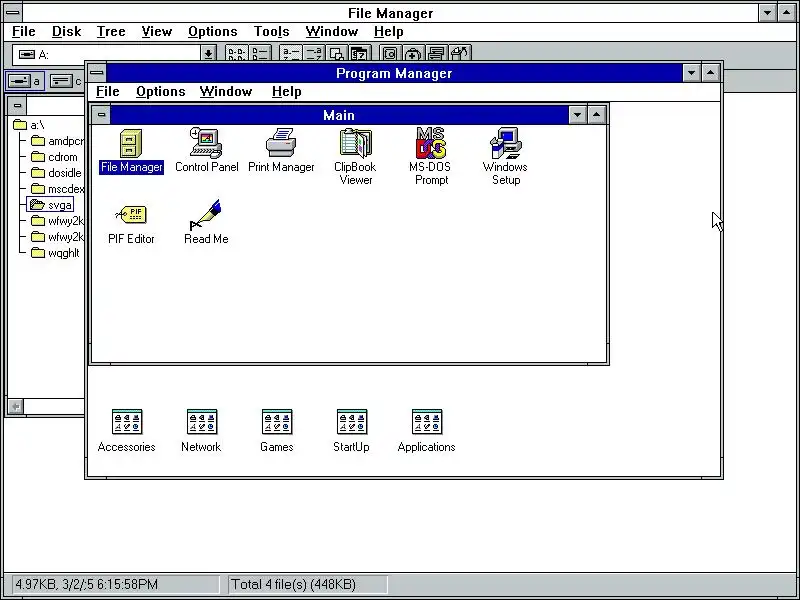Open File Manager's Window menu
Image resolution: width=800 pixels, height=600 pixels.
(332, 32)
